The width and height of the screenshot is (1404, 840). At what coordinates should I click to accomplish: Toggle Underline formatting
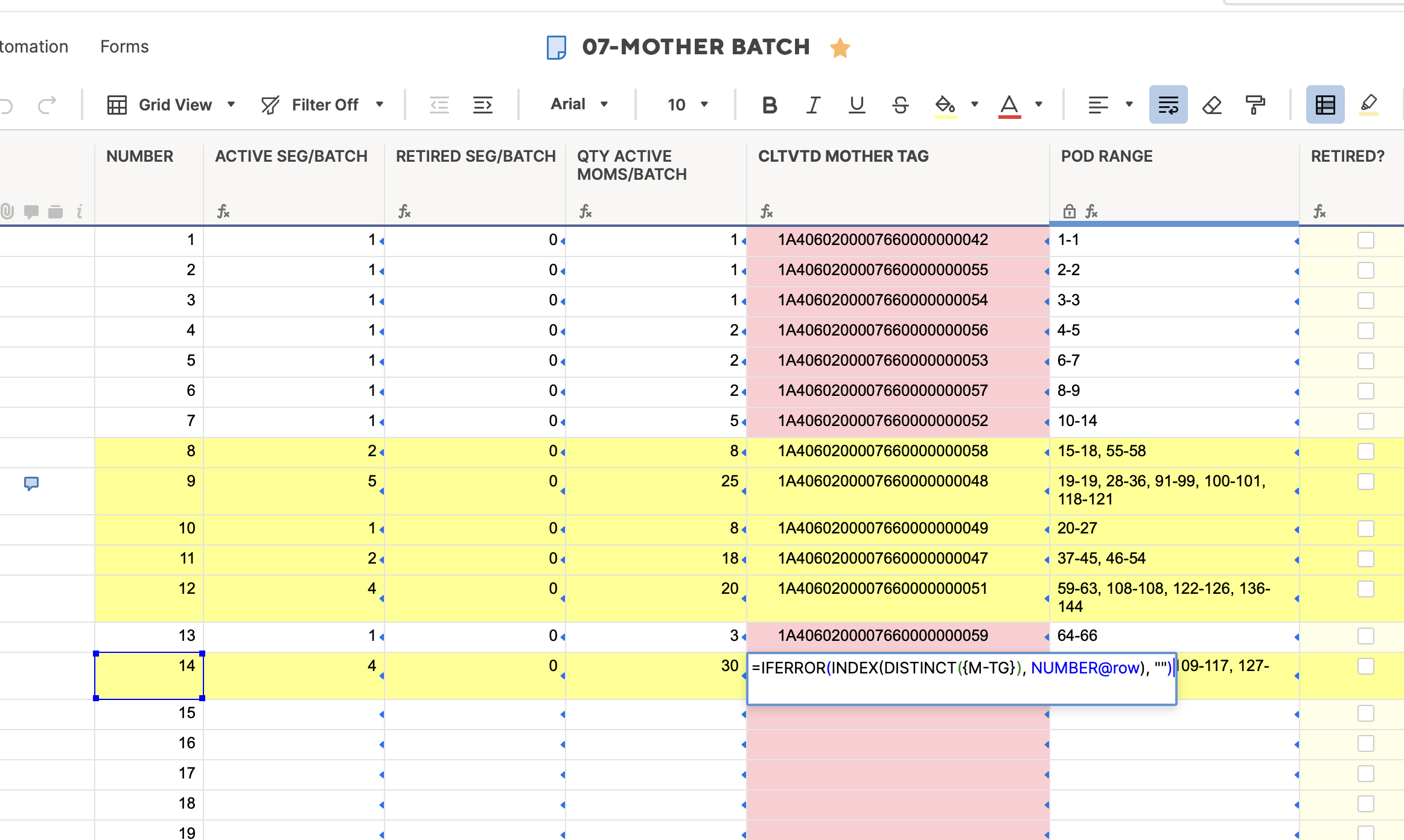point(857,105)
